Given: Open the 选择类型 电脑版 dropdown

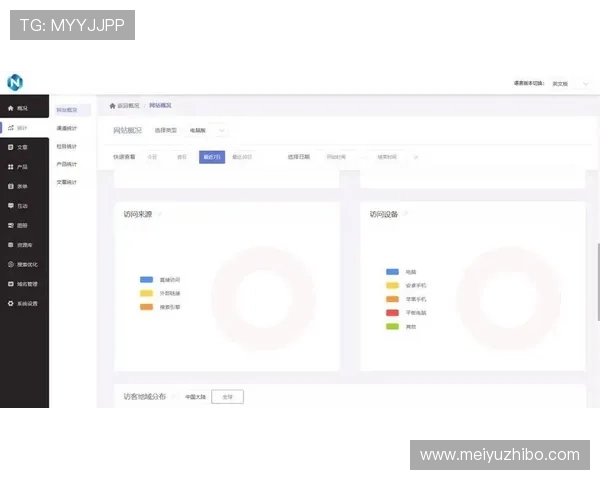Looking at the screenshot, I should point(207,131).
